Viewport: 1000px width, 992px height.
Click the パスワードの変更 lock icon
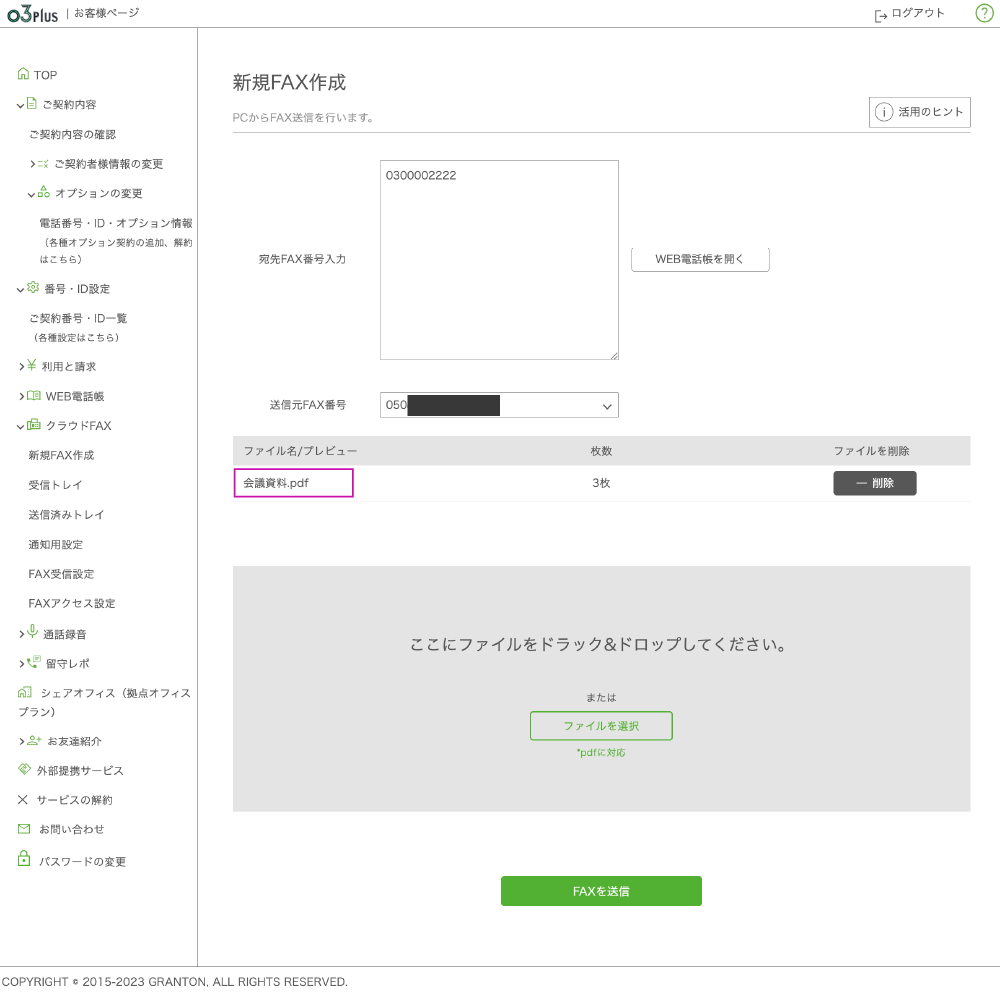24,858
